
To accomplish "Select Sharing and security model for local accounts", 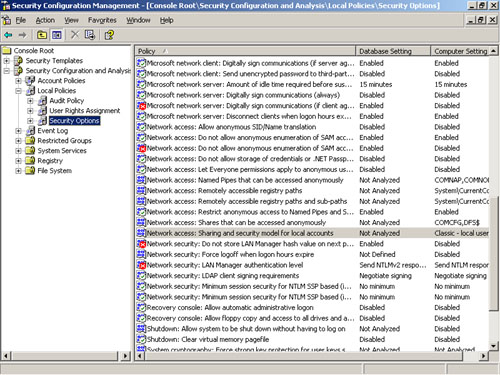I will (313, 233).
